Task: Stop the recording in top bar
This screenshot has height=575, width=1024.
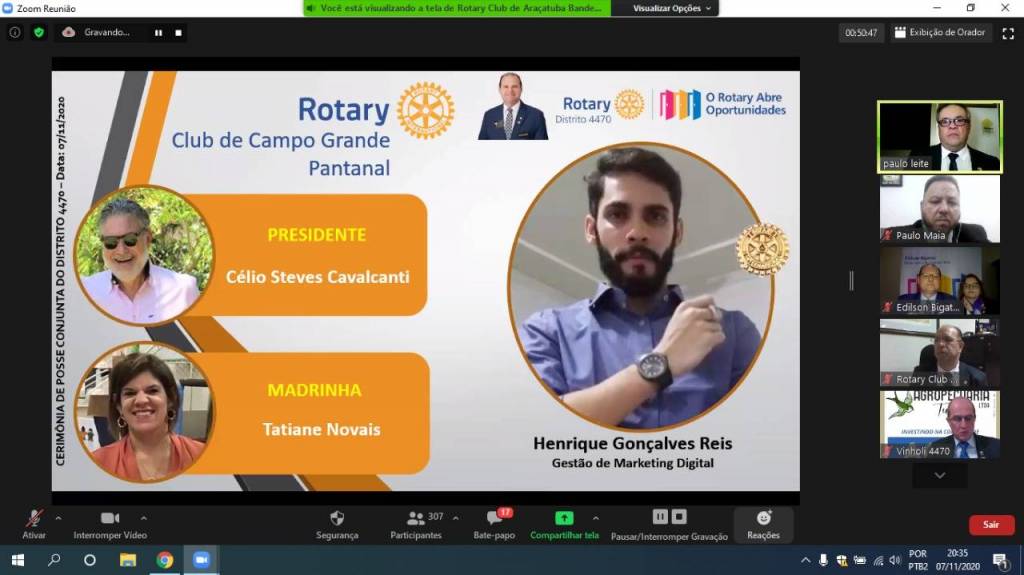Action: pyautogui.click(x=178, y=32)
